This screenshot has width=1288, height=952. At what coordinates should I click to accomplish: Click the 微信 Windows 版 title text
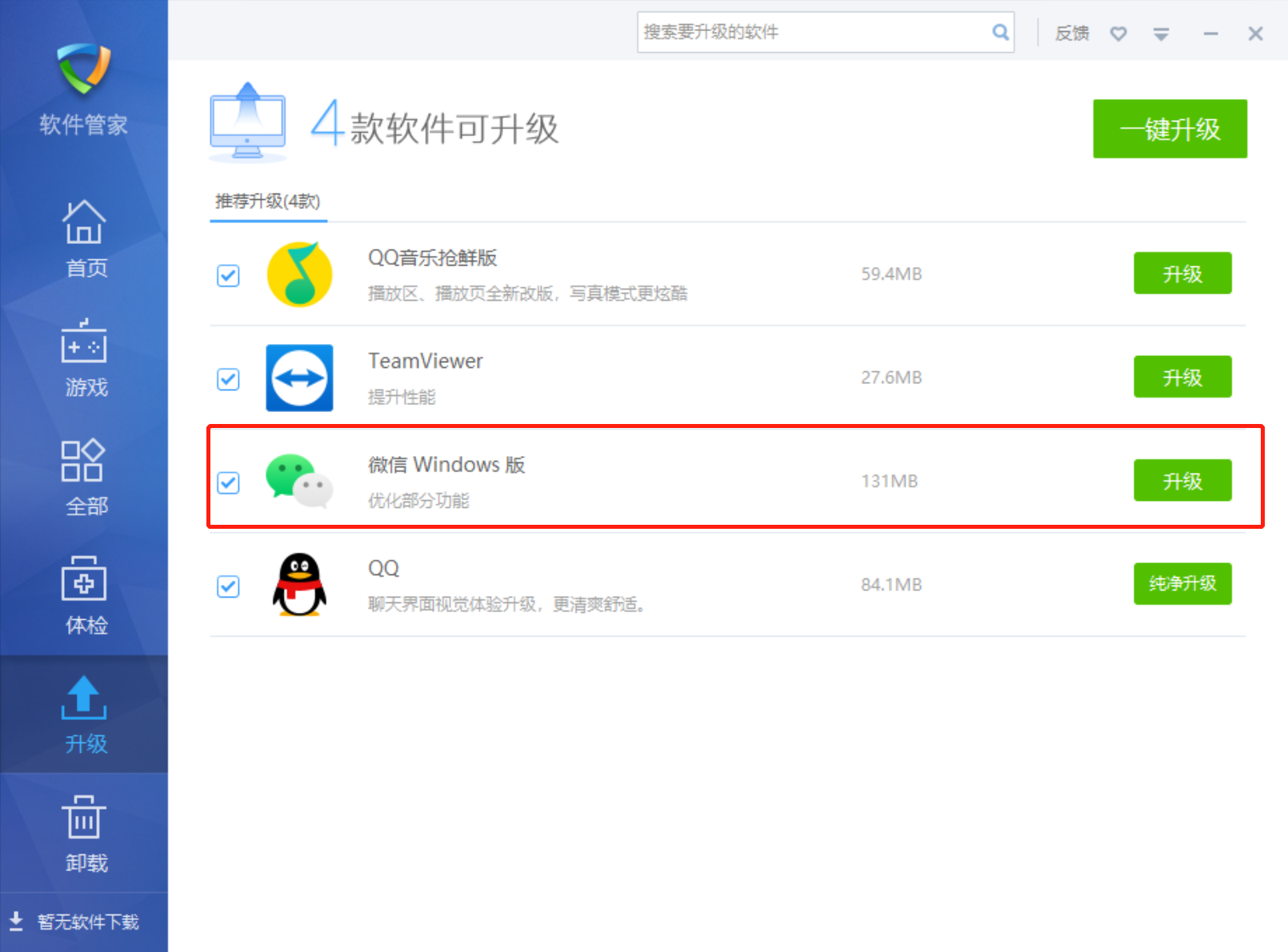(x=446, y=465)
